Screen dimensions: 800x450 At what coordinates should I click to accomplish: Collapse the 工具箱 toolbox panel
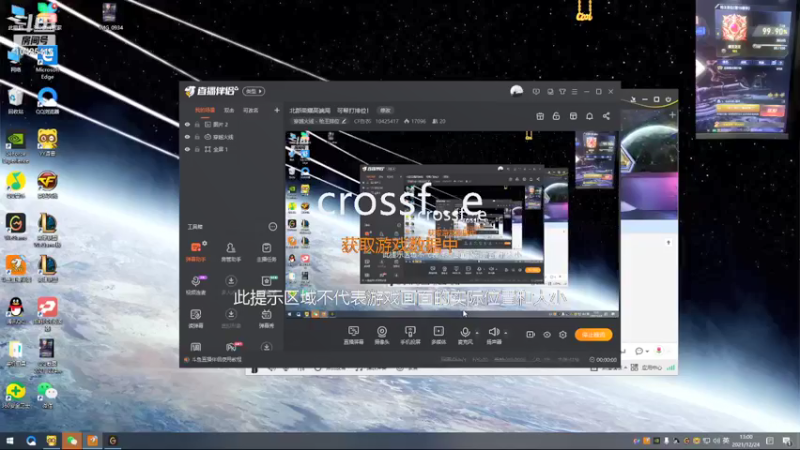(272, 227)
